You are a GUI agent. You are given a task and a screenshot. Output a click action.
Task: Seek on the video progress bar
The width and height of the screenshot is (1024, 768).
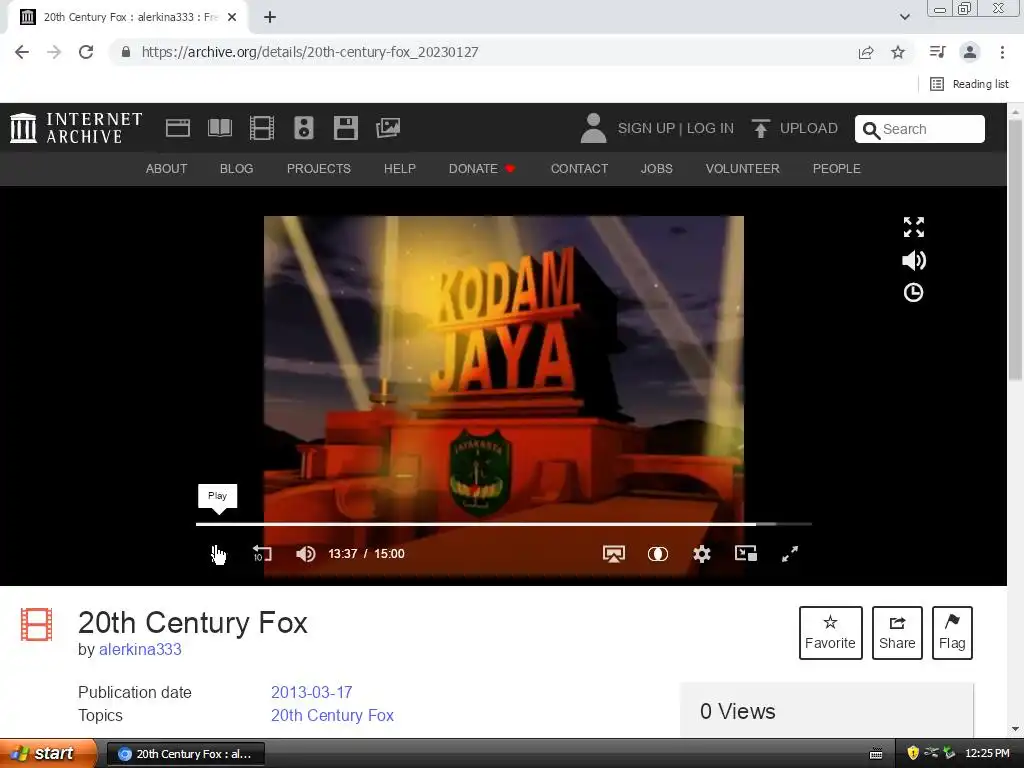pyautogui.click(x=504, y=524)
